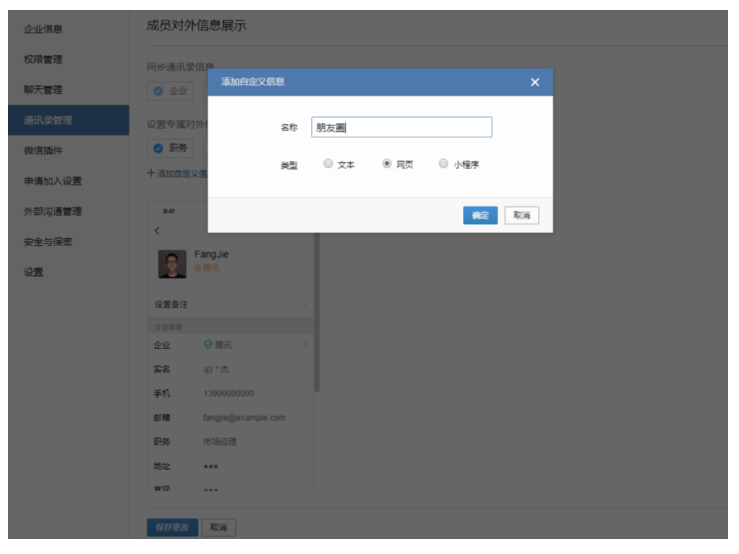Click the green verified shield beside 腾讯
This screenshot has width=739, height=554.
click(208, 344)
